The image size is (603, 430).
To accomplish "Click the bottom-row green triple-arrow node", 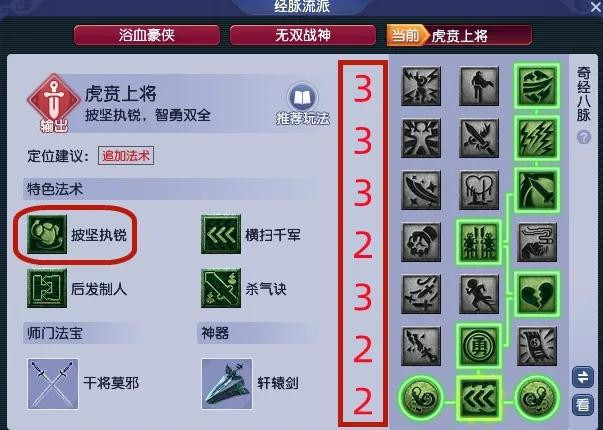I will click(479, 398).
